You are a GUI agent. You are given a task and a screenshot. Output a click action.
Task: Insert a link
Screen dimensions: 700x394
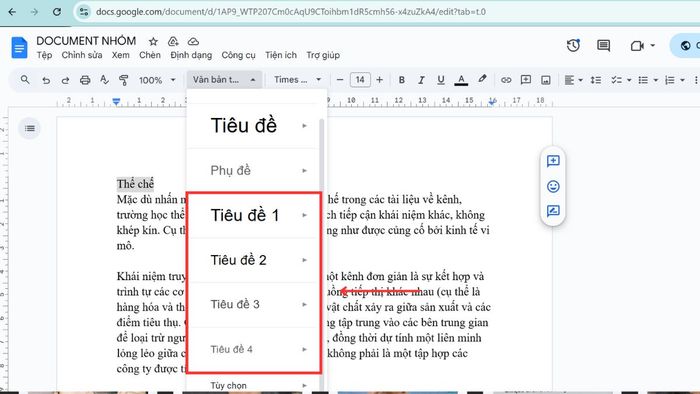[x=506, y=80]
